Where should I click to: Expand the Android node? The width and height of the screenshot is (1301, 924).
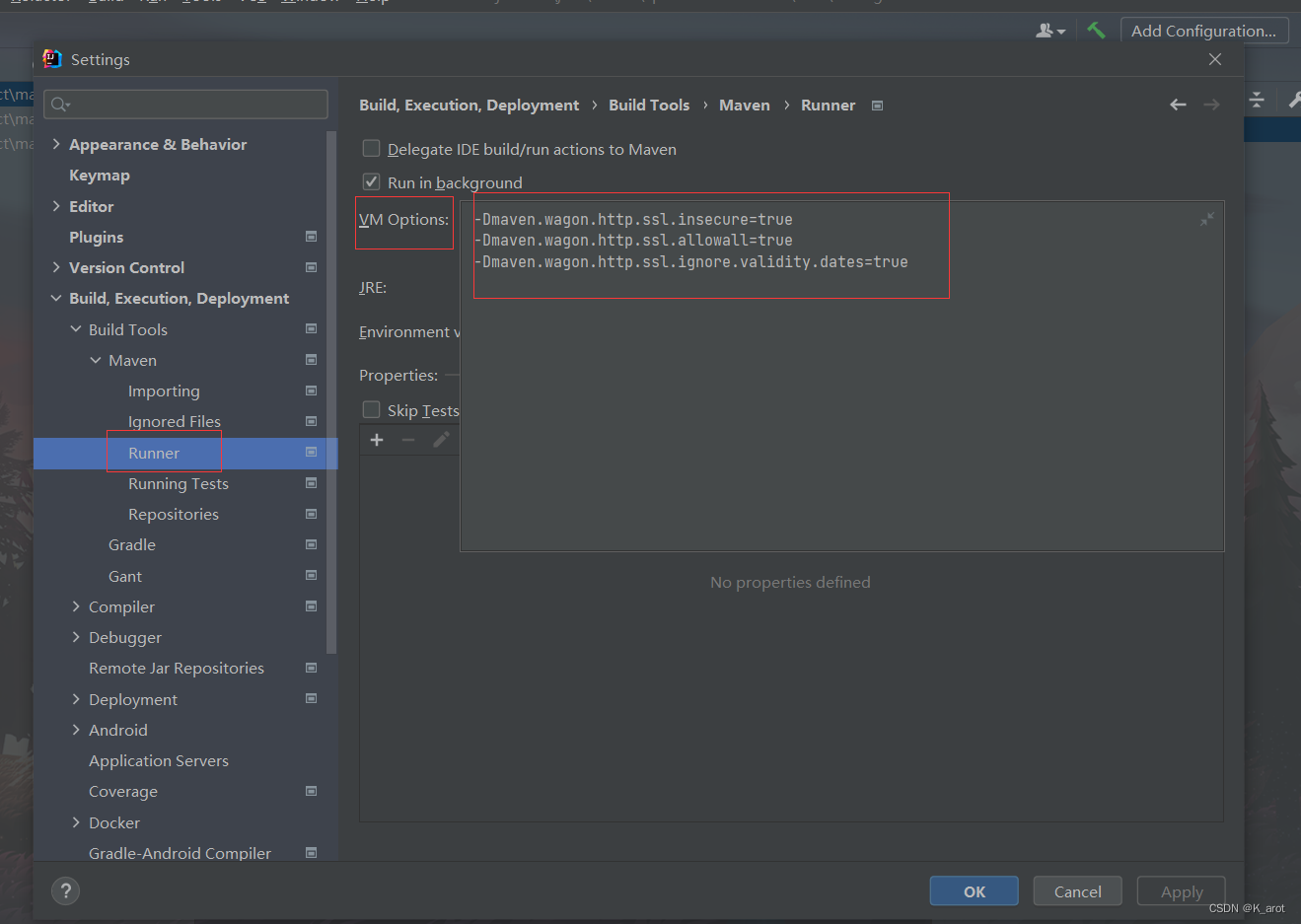[x=76, y=730]
